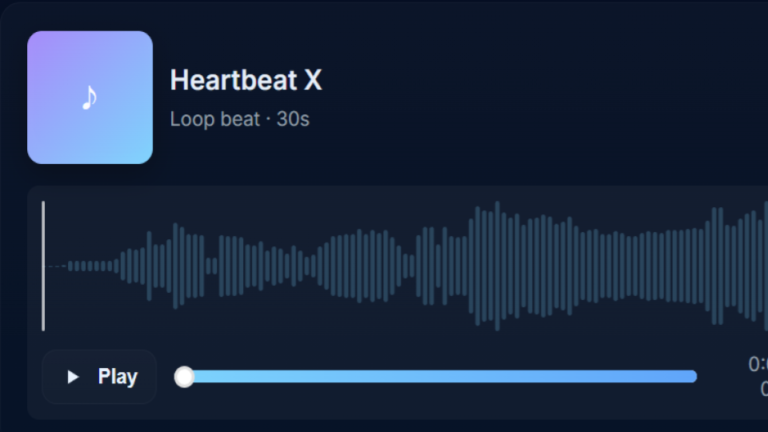Viewport: 768px width, 432px height.
Task: Seek to the middle of the blue progress bar
Action: point(435,377)
